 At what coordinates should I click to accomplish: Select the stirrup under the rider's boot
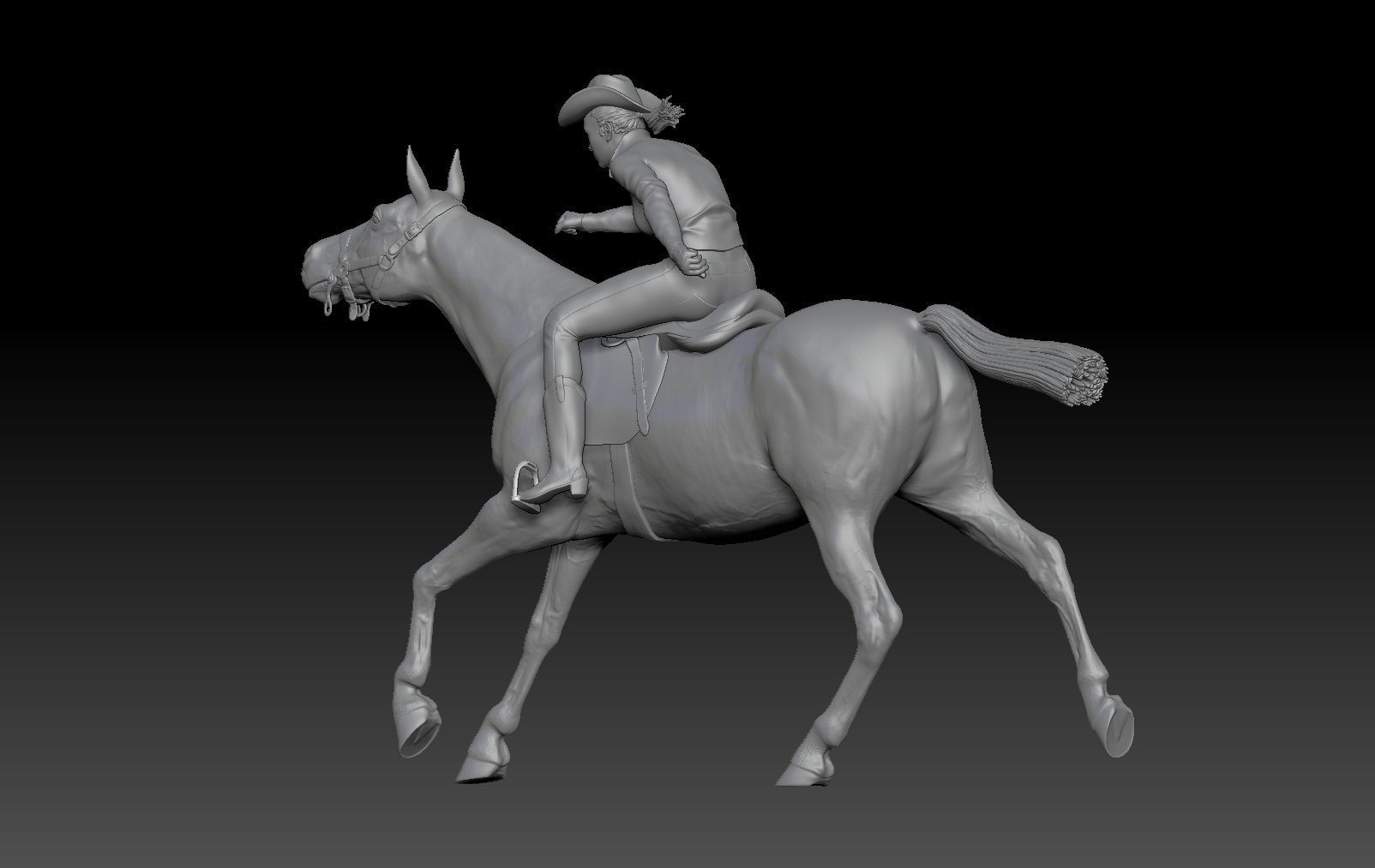[x=525, y=486]
